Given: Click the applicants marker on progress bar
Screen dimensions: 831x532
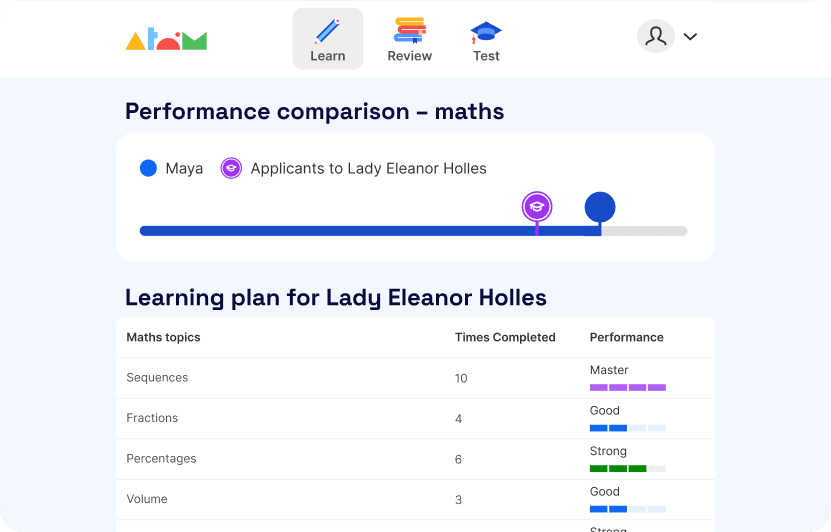Looking at the screenshot, I should click(537, 207).
